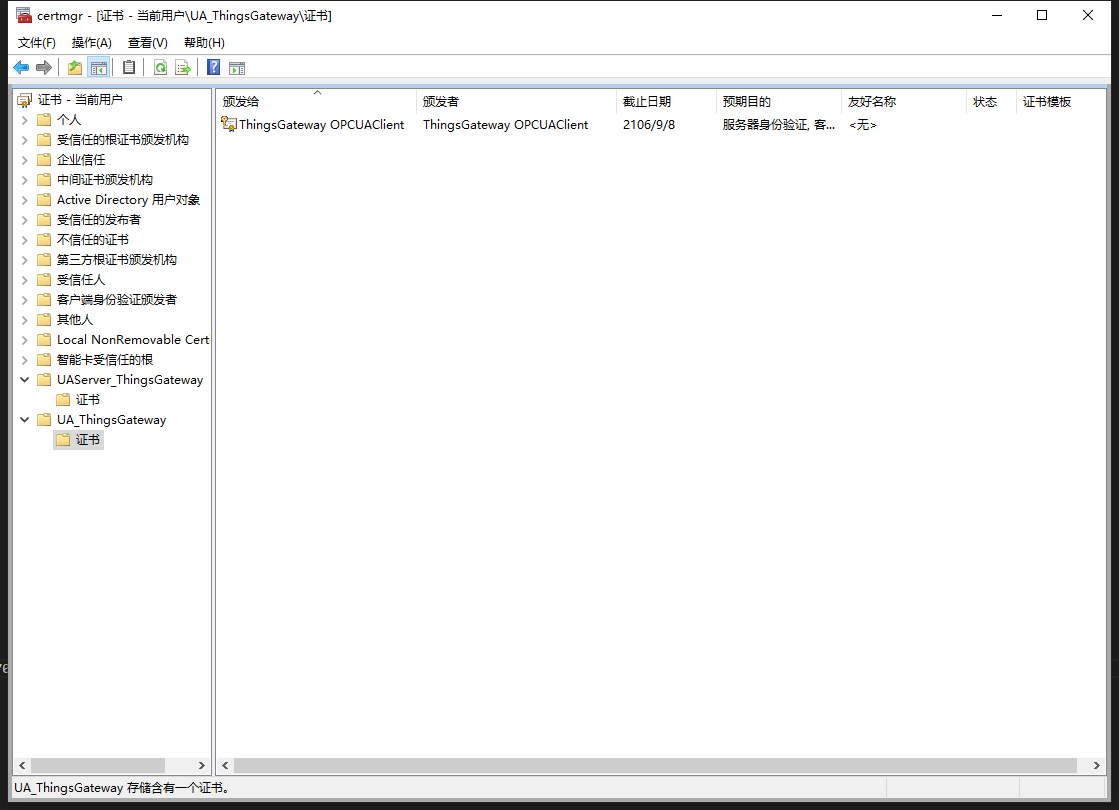
Task: Toggle the Show/Hide console tree icon
Action: (99, 68)
